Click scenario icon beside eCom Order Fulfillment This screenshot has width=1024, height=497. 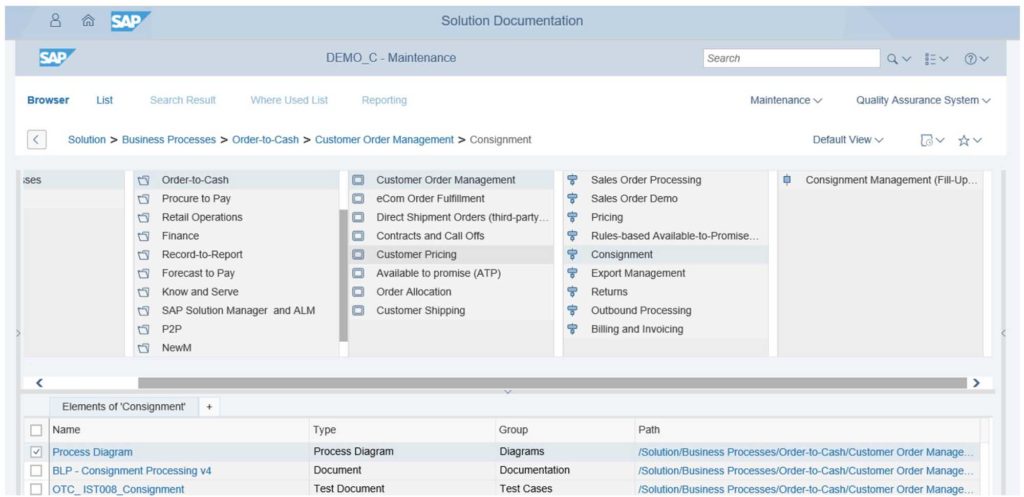(358, 199)
